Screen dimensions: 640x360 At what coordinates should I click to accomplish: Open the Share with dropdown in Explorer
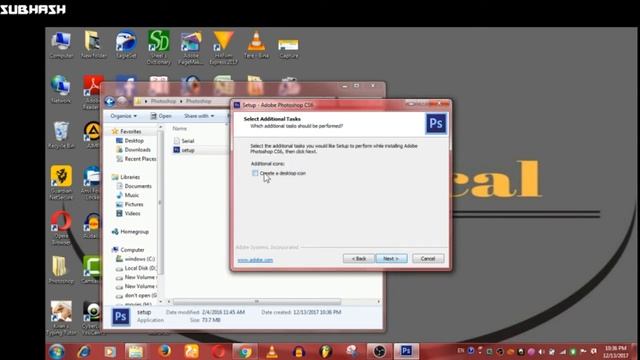point(199,116)
